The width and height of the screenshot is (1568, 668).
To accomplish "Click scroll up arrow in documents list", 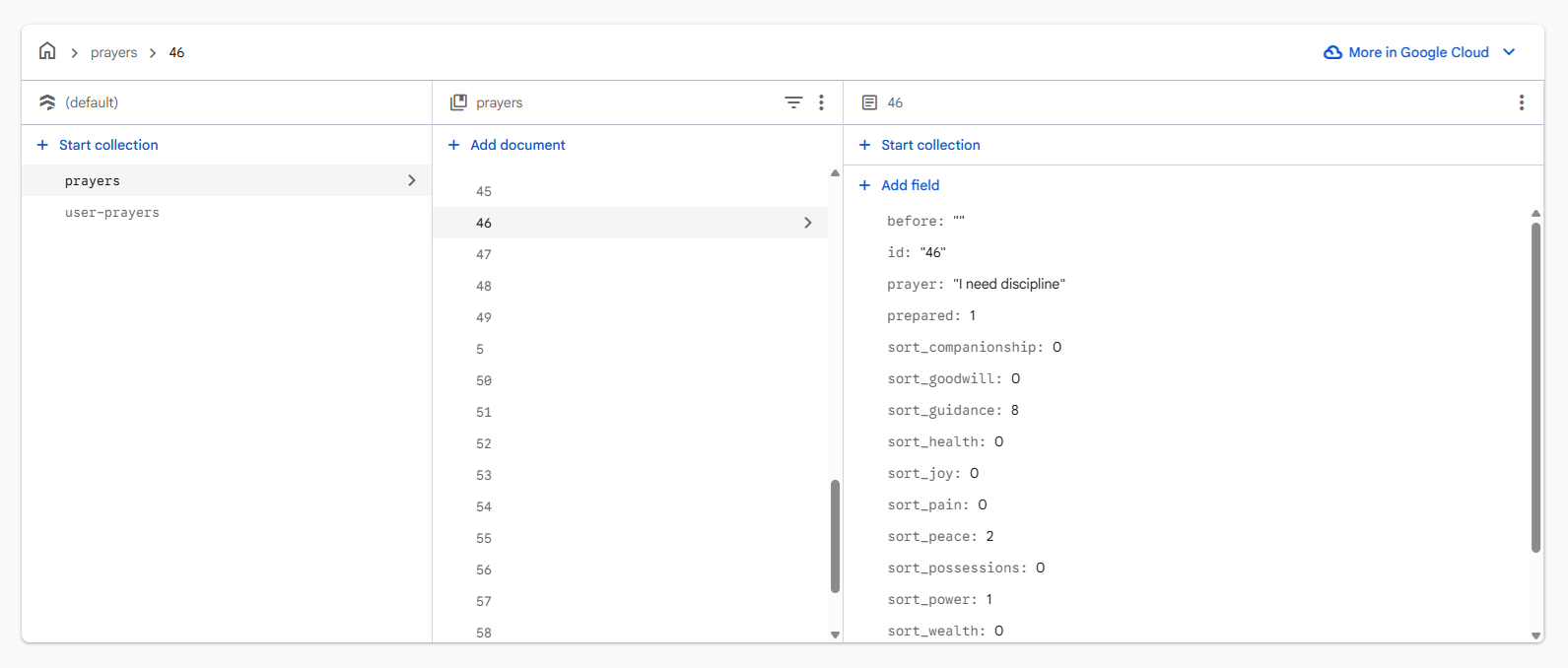I will pos(835,172).
